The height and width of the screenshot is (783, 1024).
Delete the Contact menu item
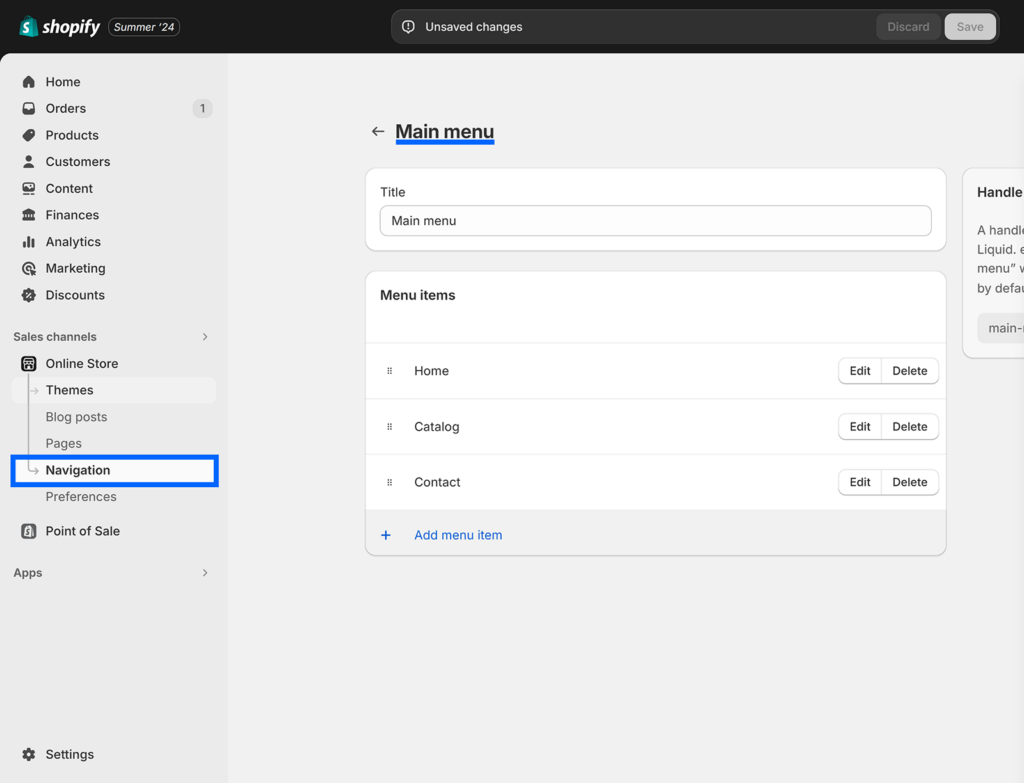(x=910, y=482)
